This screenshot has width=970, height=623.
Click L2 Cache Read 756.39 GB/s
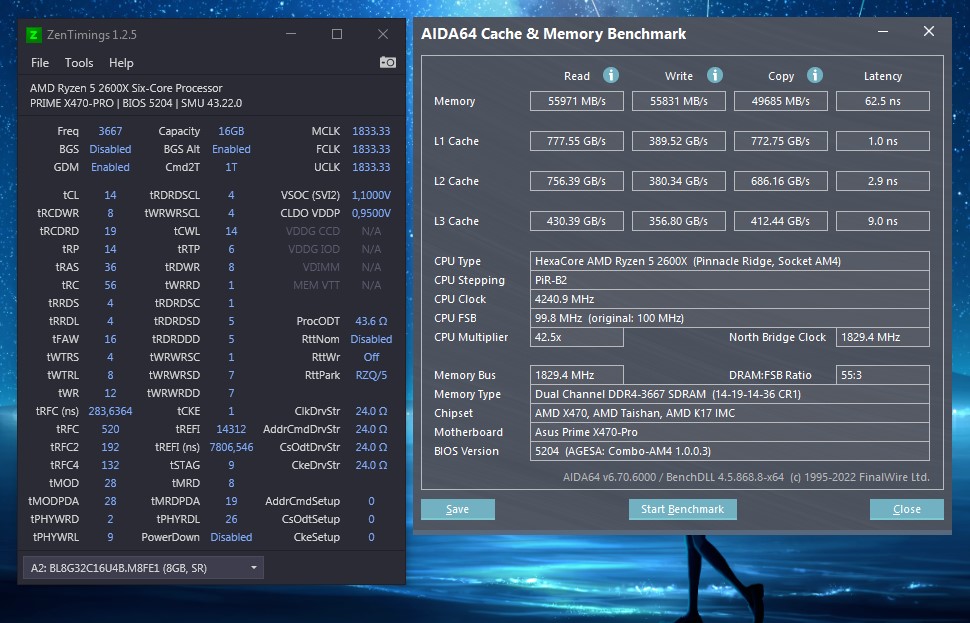tap(577, 181)
